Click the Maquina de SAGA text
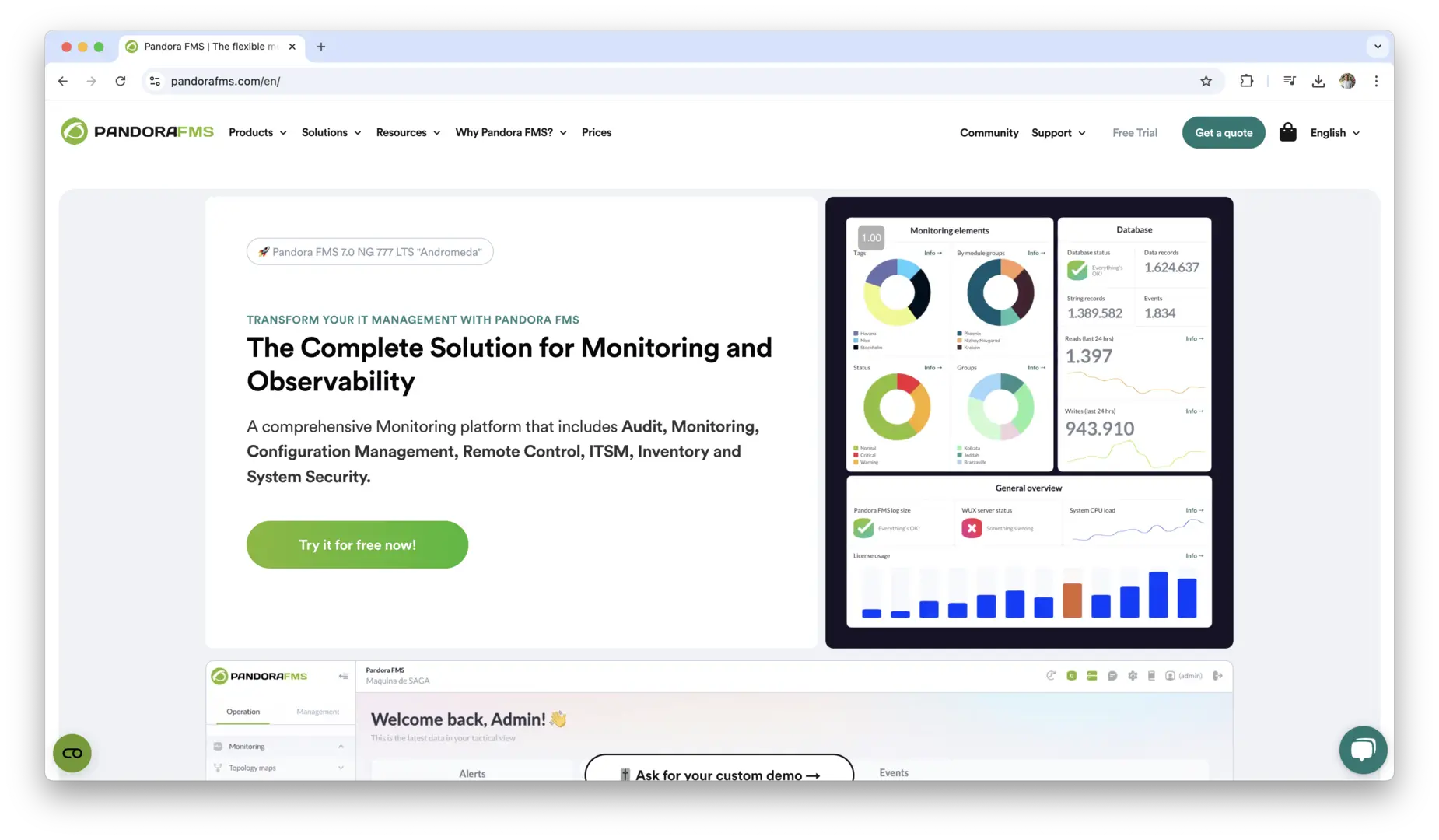Viewport: 1439px width, 840px height. click(397, 681)
